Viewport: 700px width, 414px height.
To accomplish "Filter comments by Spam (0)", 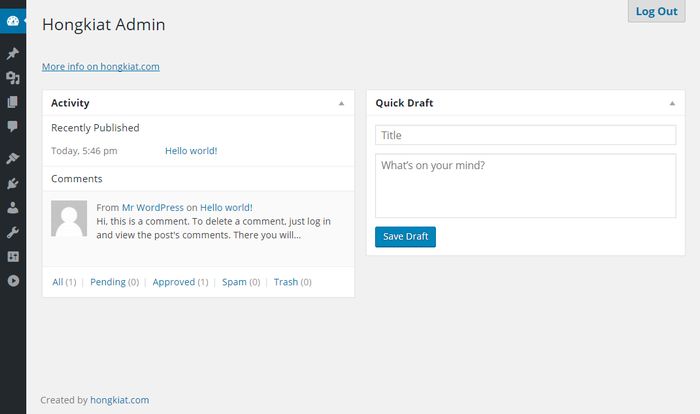I will click(x=241, y=282).
